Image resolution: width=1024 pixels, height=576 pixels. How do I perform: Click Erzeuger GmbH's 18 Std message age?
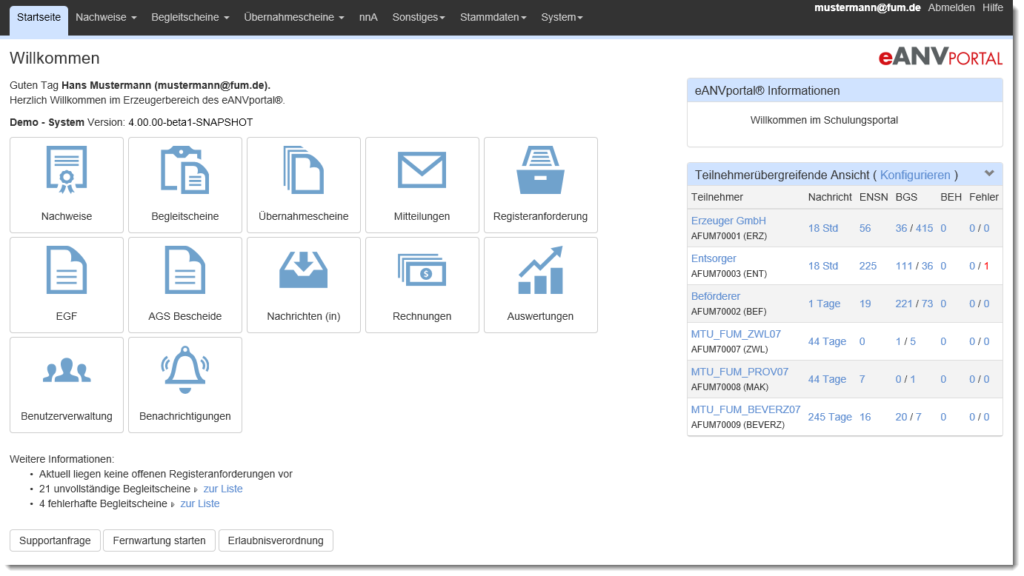click(823, 229)
